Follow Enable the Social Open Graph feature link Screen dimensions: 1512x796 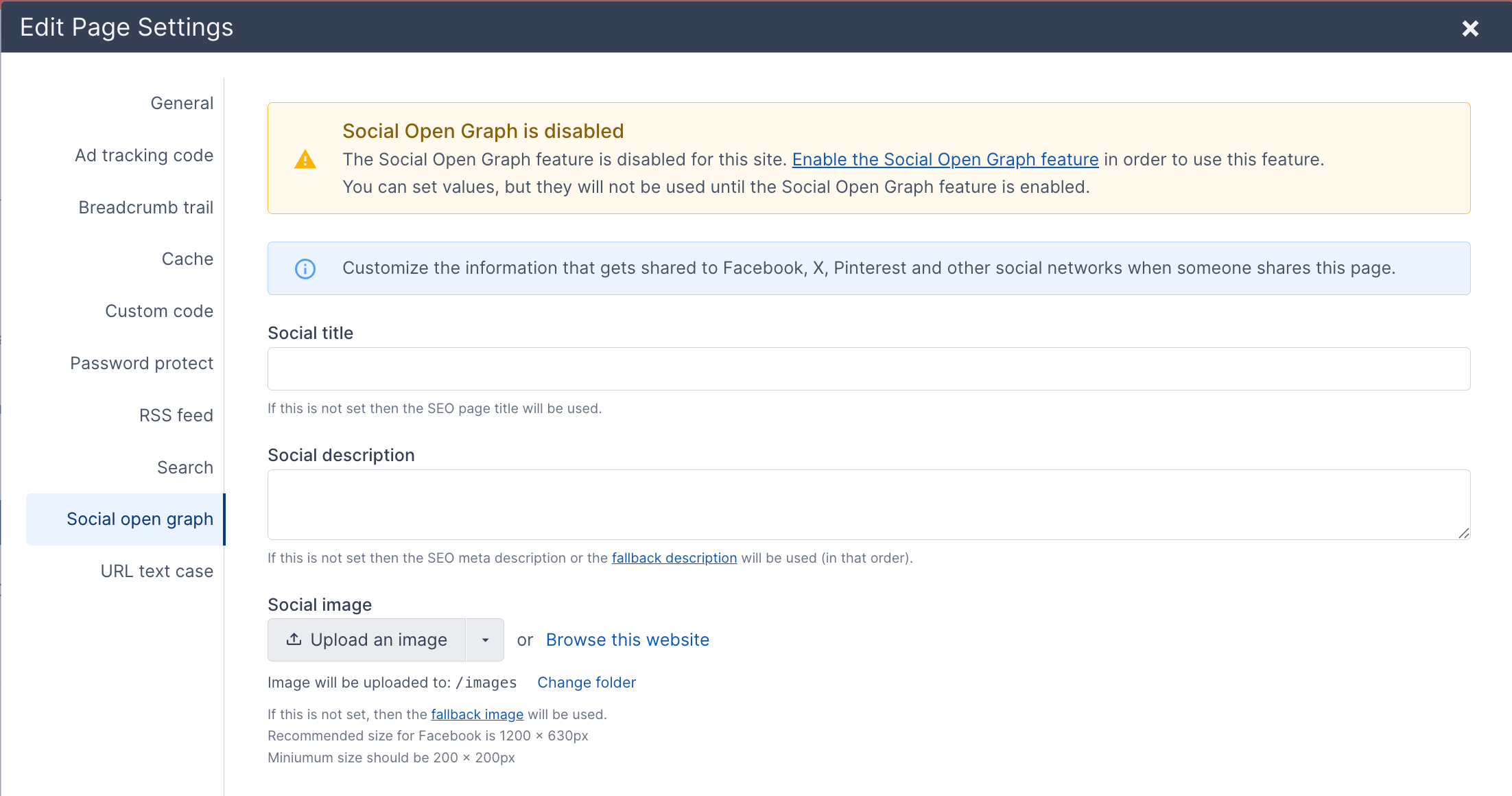coord(945,159)
